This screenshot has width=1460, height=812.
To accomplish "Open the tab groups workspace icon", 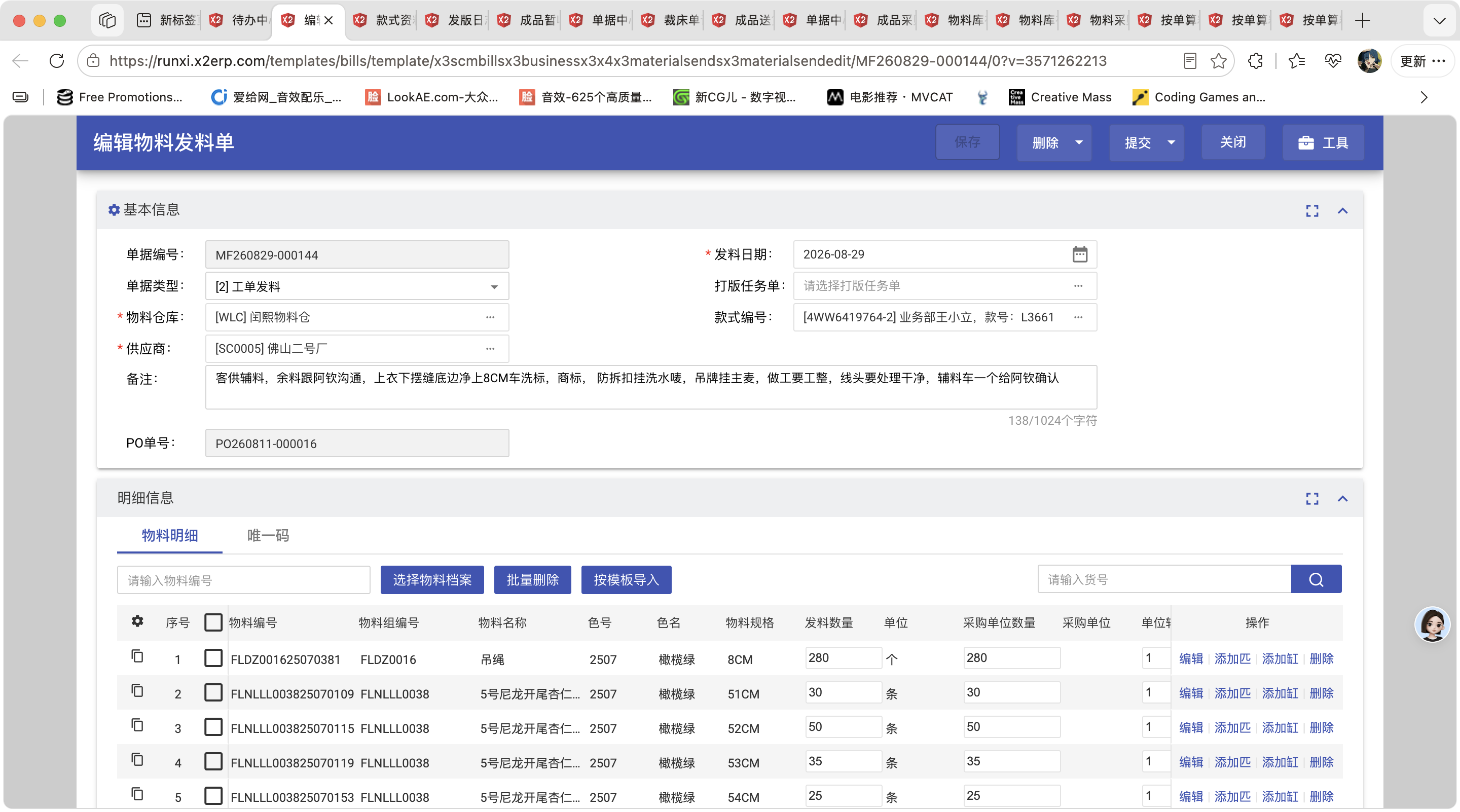I will (x=107, y=20).
